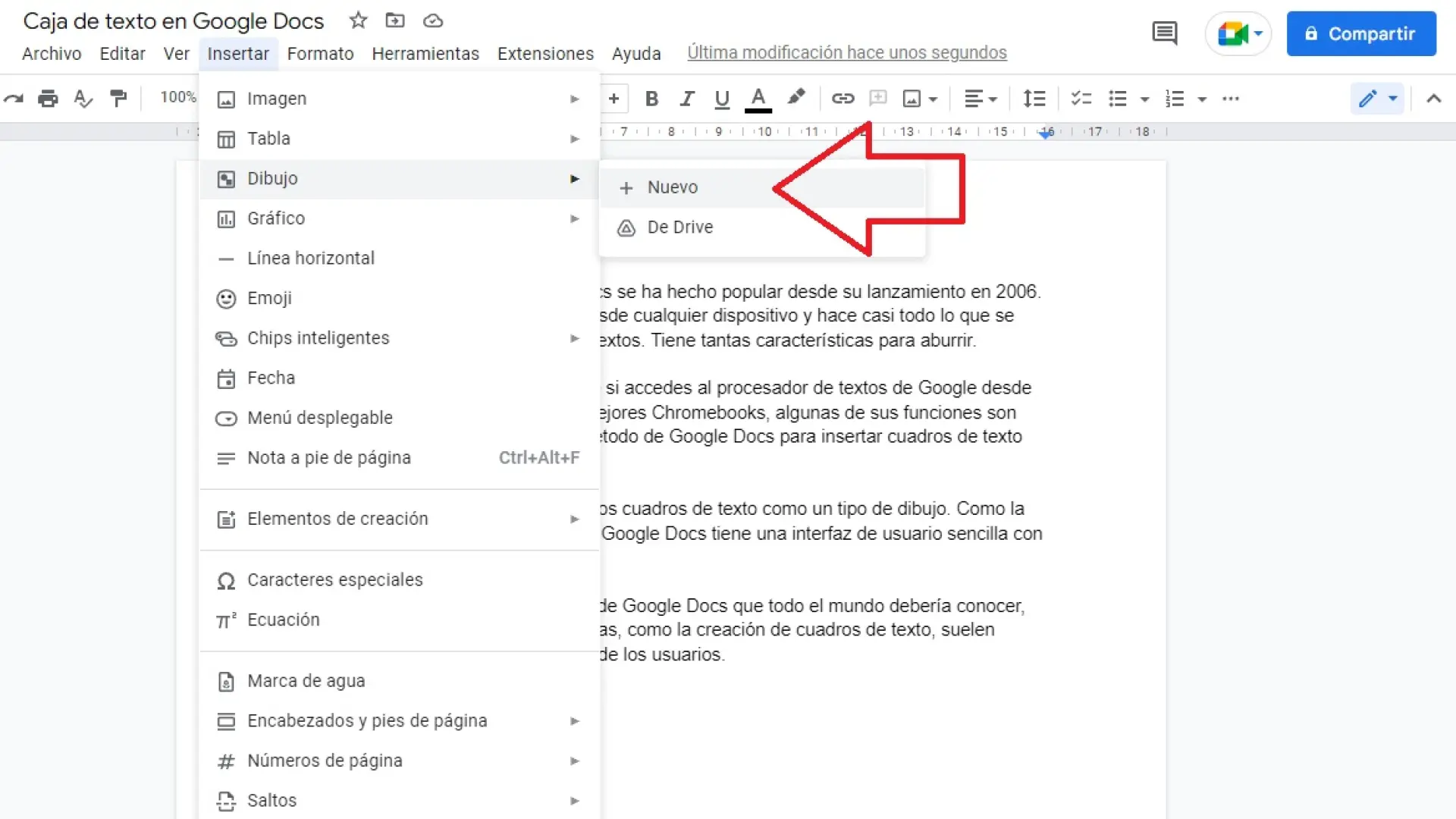Click the Compartir button
Viewport: 1456px width, 819px height.
tap(1360, 33)
